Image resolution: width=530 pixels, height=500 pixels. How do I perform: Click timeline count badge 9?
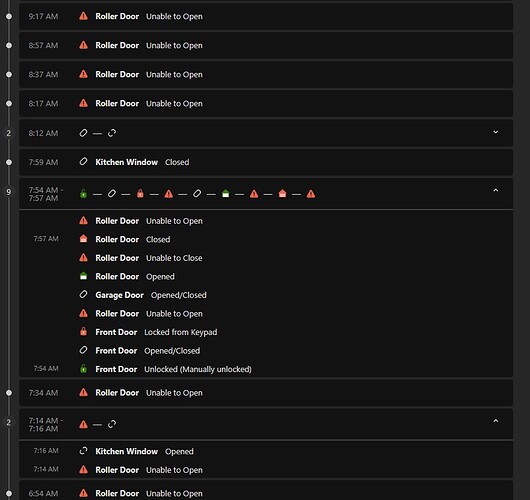point(9,192)
